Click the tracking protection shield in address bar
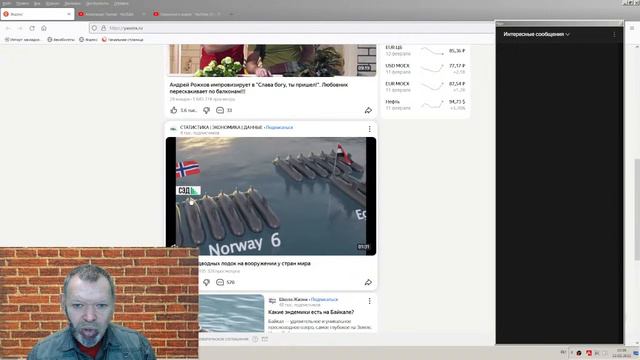Viewport: 640px width, 360px height. pyautogui.click(x=94, y=28)
